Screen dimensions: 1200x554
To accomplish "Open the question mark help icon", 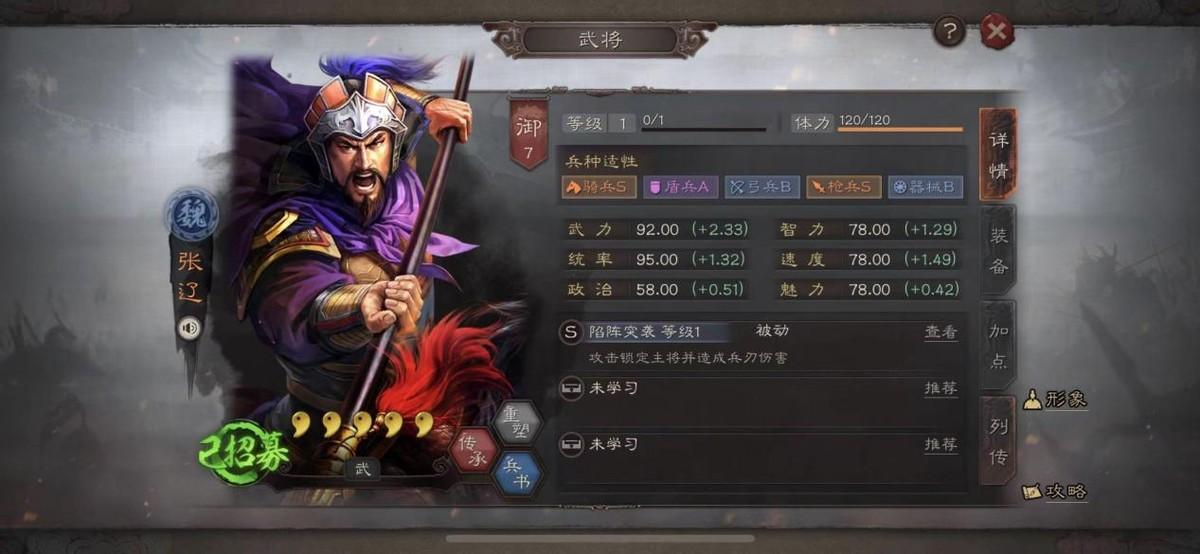I will (x=949, y=32).
